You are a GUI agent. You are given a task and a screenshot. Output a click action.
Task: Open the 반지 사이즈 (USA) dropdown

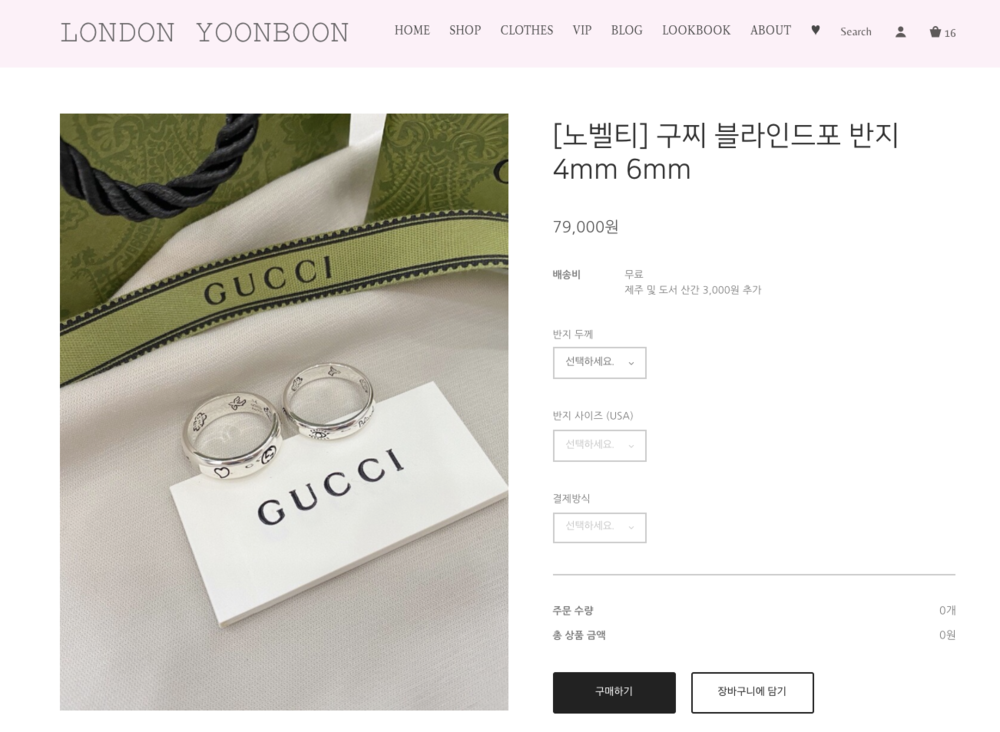coord(599,445)
